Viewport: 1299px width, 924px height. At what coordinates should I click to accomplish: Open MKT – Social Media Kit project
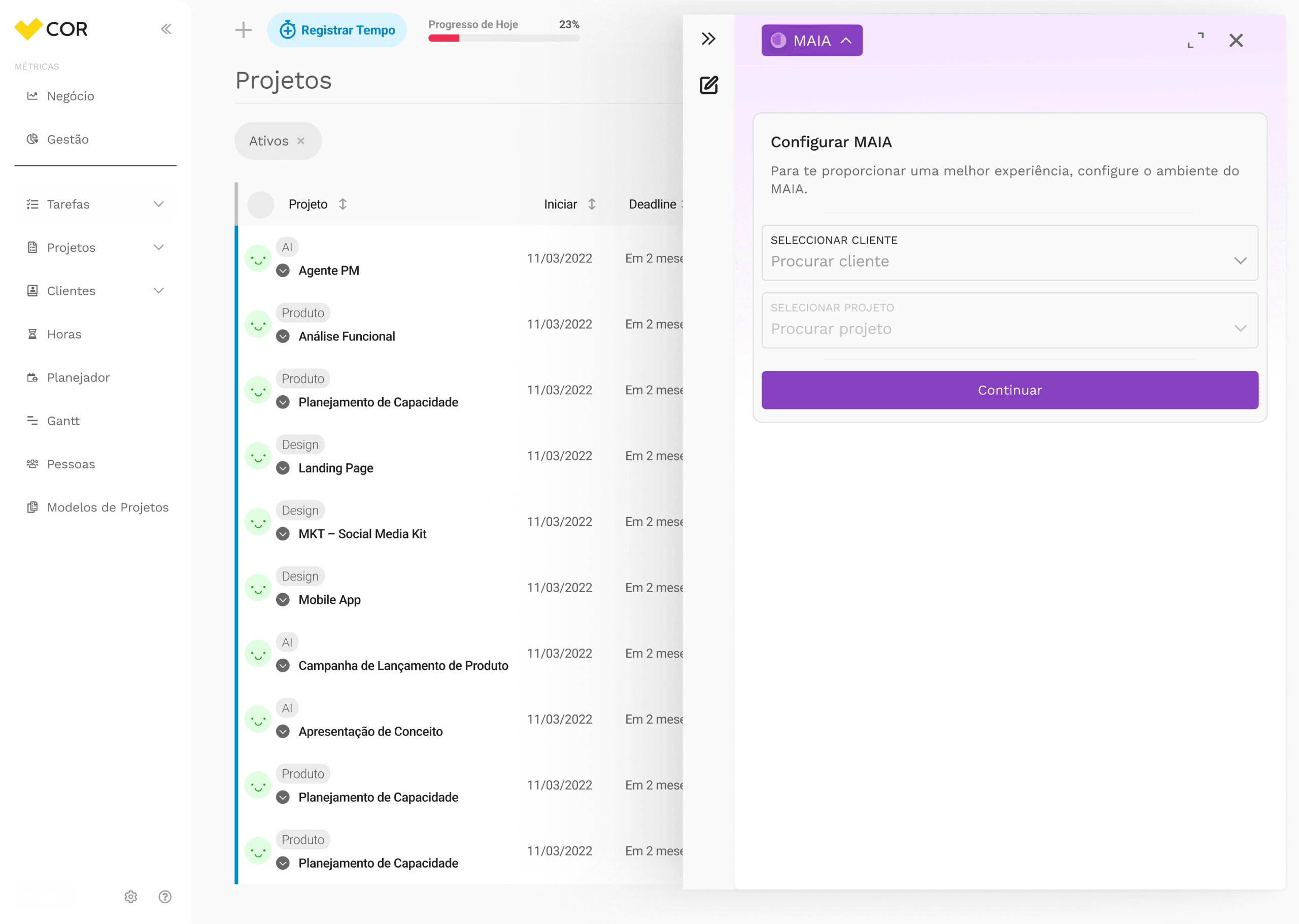coord(362,534)
